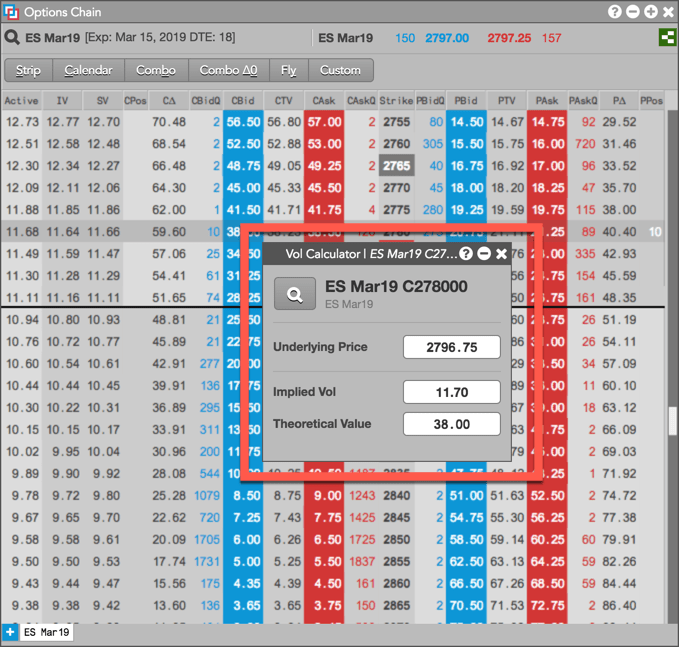Click the search magnifier next to ES Mar19
This screenshot has width=679, height=647.
(12, 38)
